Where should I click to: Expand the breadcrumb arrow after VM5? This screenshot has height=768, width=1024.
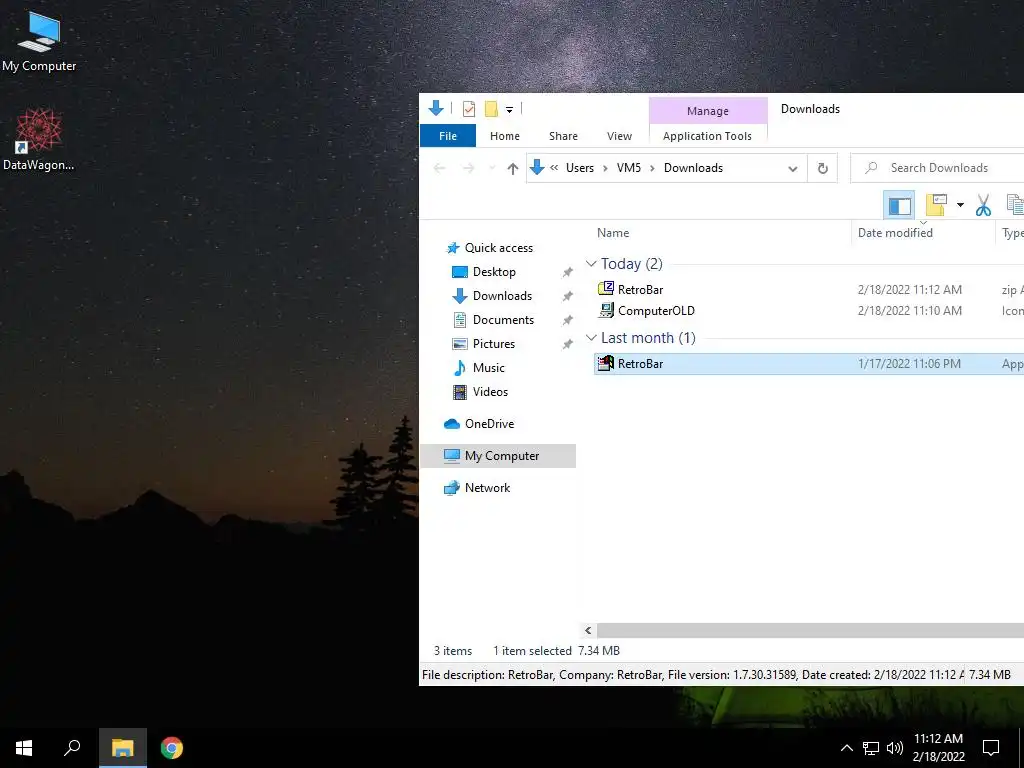[652, 168]
